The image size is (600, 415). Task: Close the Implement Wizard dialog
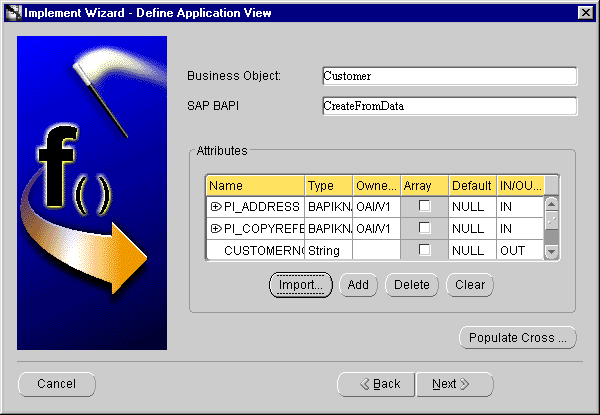coord(585,11)
